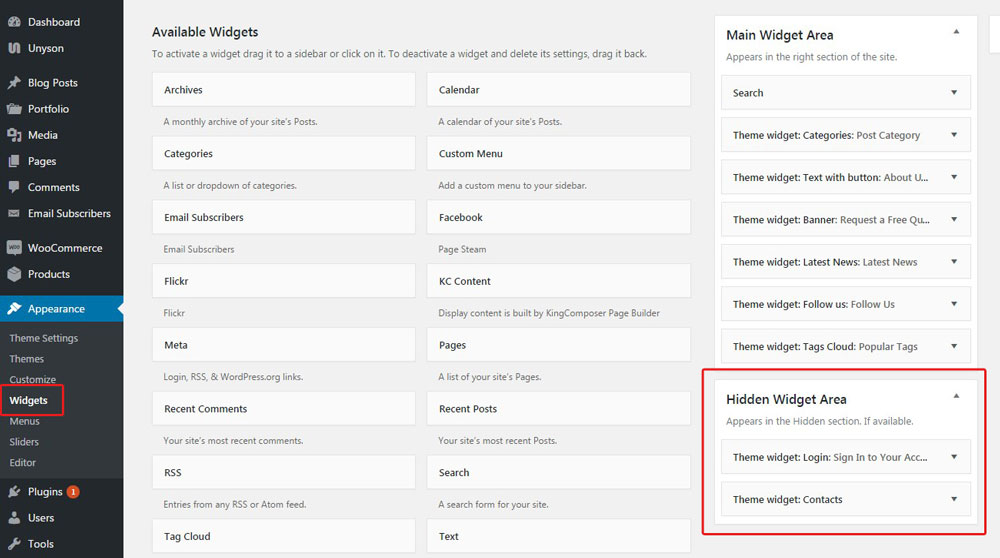1000x558 pixels.
Task: Collapse the Hidden Widget Area panel
Action: click(956, 397)
